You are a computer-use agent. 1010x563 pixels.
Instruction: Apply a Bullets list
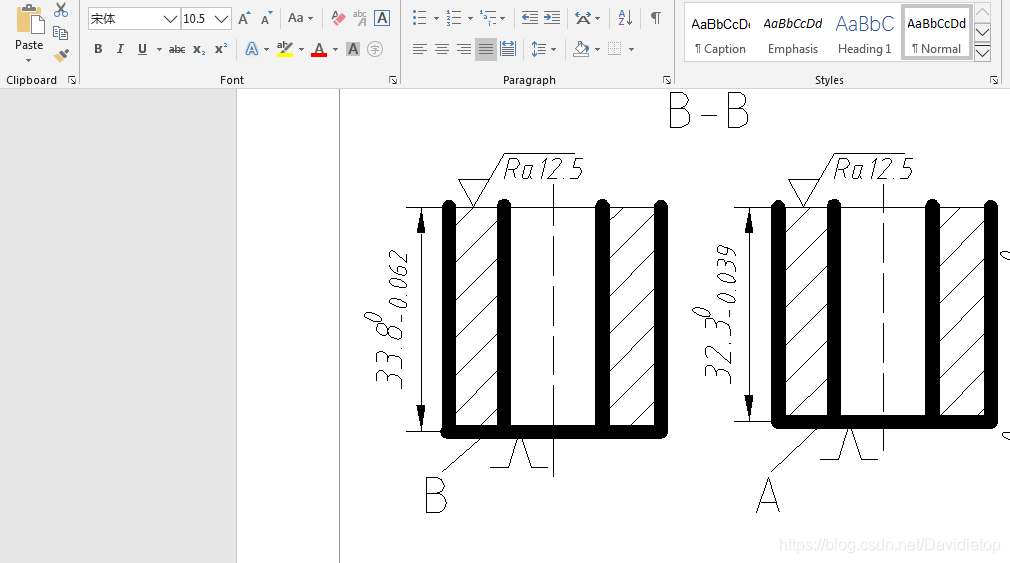(x=420, y=18)
